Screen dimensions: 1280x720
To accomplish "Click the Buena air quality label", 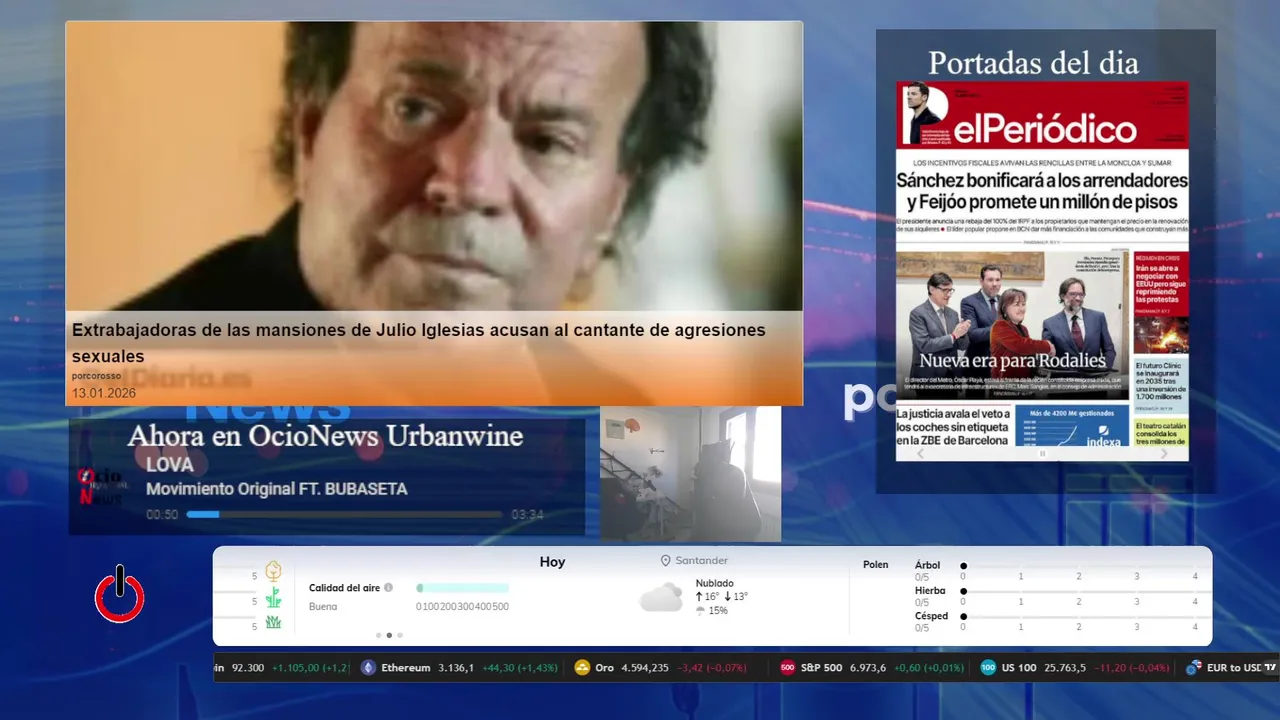I will 323,606.
